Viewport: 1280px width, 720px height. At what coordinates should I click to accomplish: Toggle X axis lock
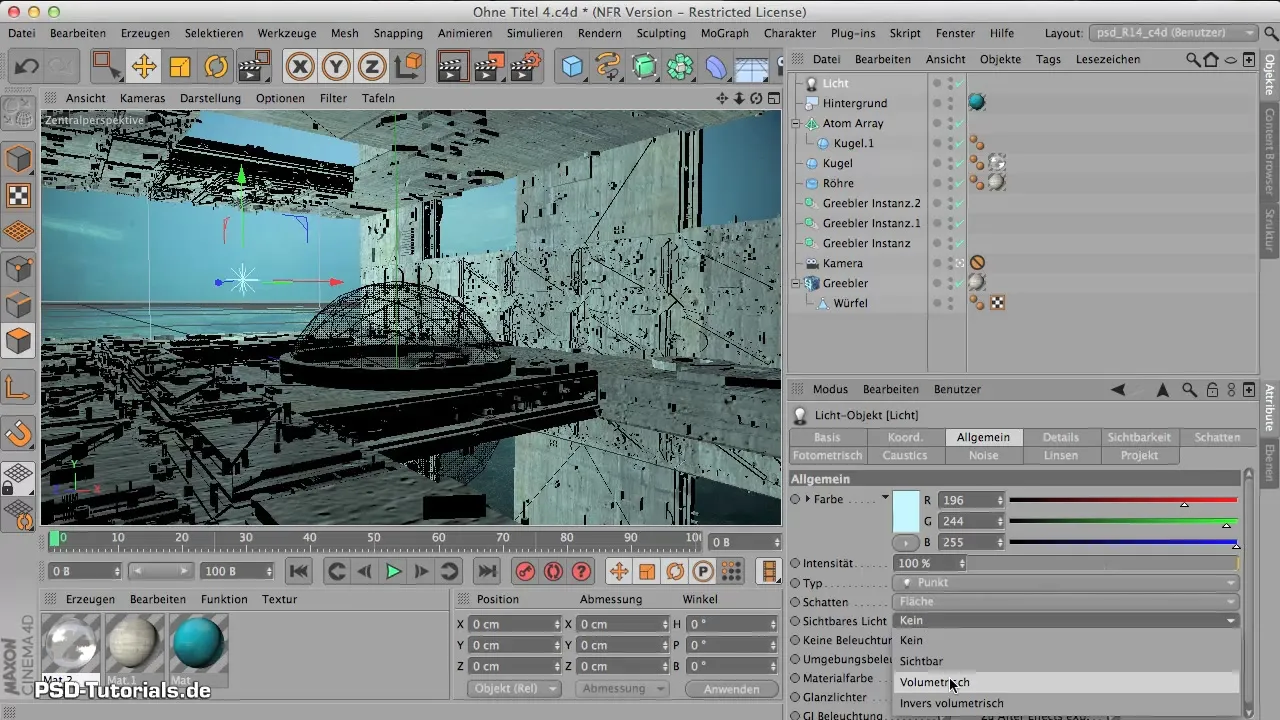point(299,67)
